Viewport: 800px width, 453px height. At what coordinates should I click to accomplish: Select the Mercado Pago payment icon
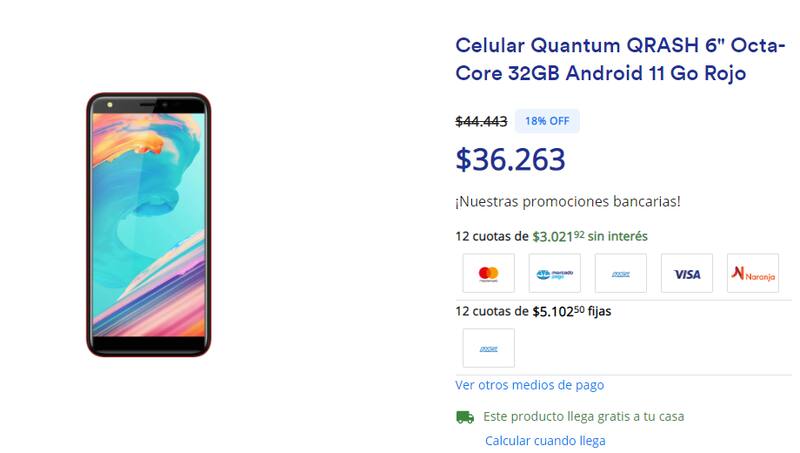click(555, 273)
